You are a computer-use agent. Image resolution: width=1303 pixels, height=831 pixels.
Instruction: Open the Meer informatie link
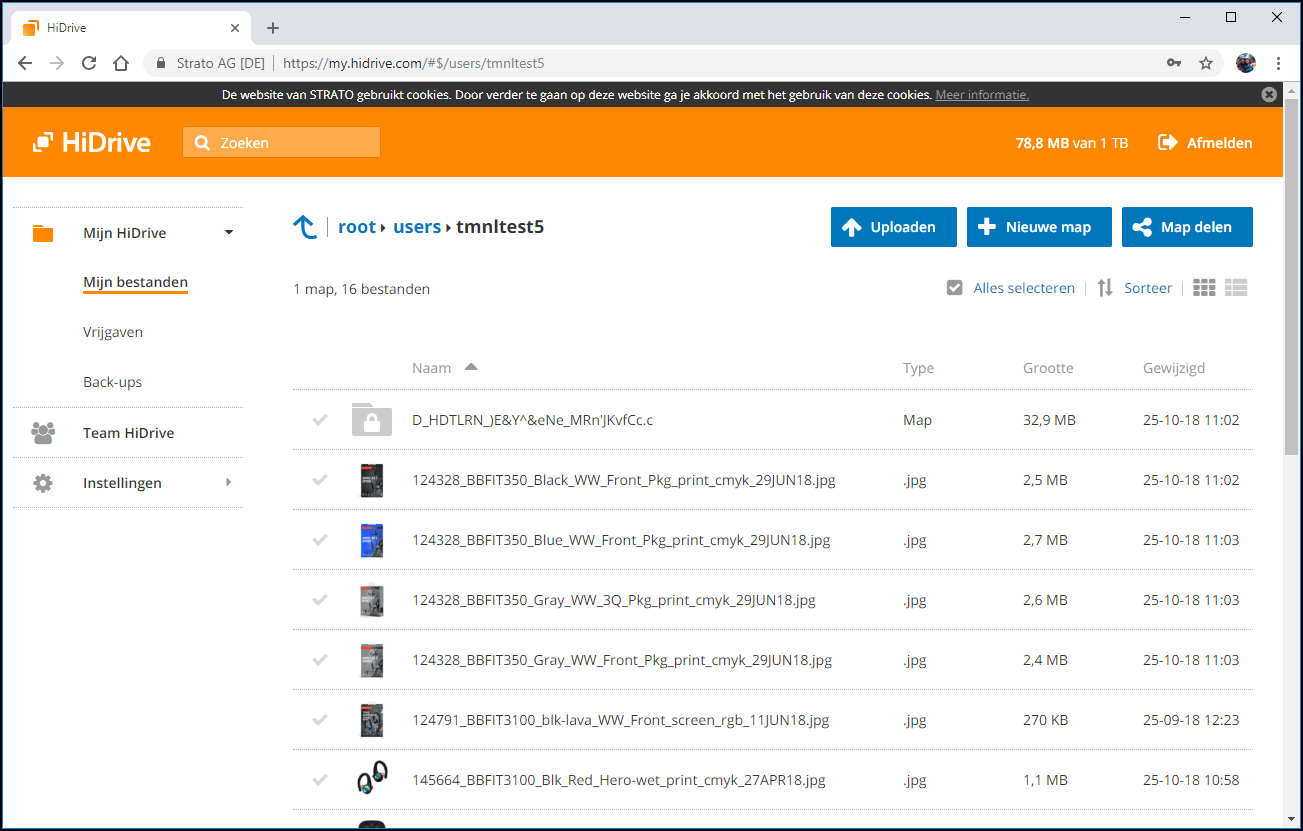(982, 95)
